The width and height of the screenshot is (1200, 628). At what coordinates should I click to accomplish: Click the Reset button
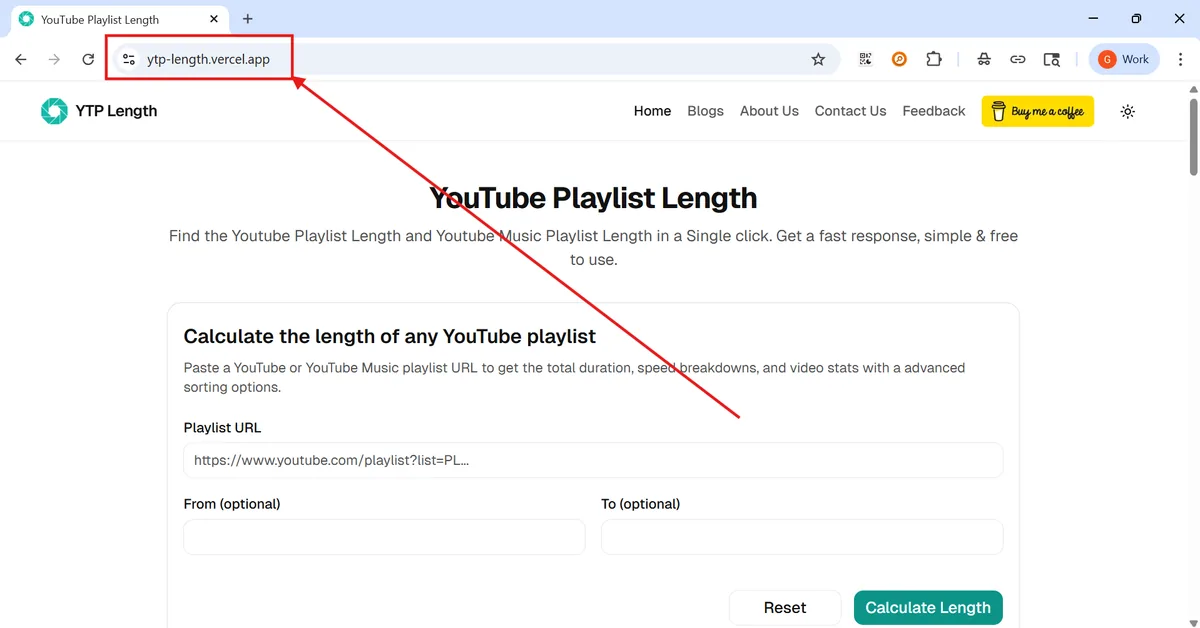pos(785,607)
